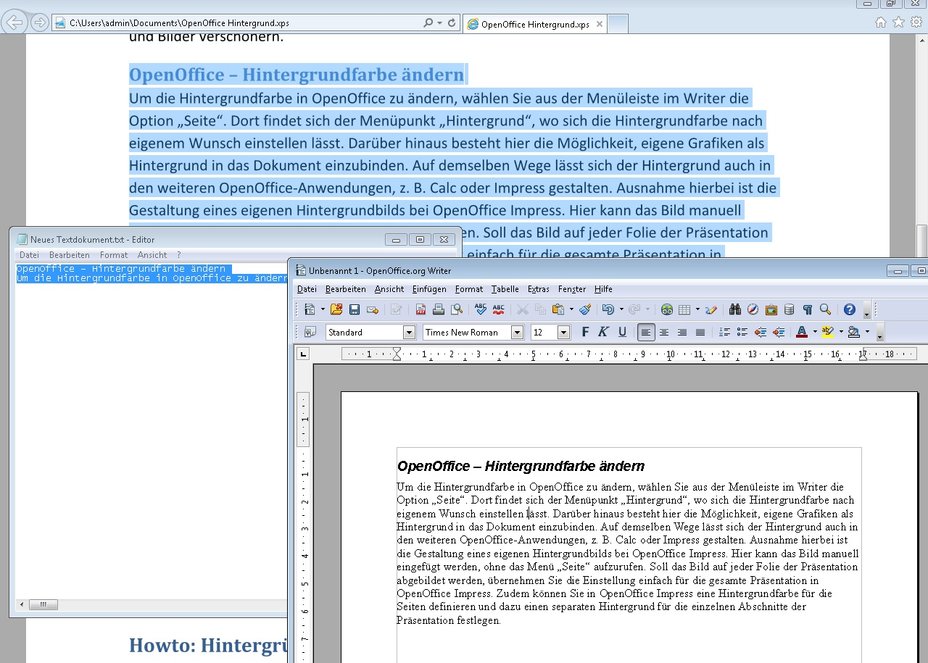Image resolution: width=928 pixels, height=663 pixels.
Task: Open the Navigator compass icon
Action: (753, 309)
